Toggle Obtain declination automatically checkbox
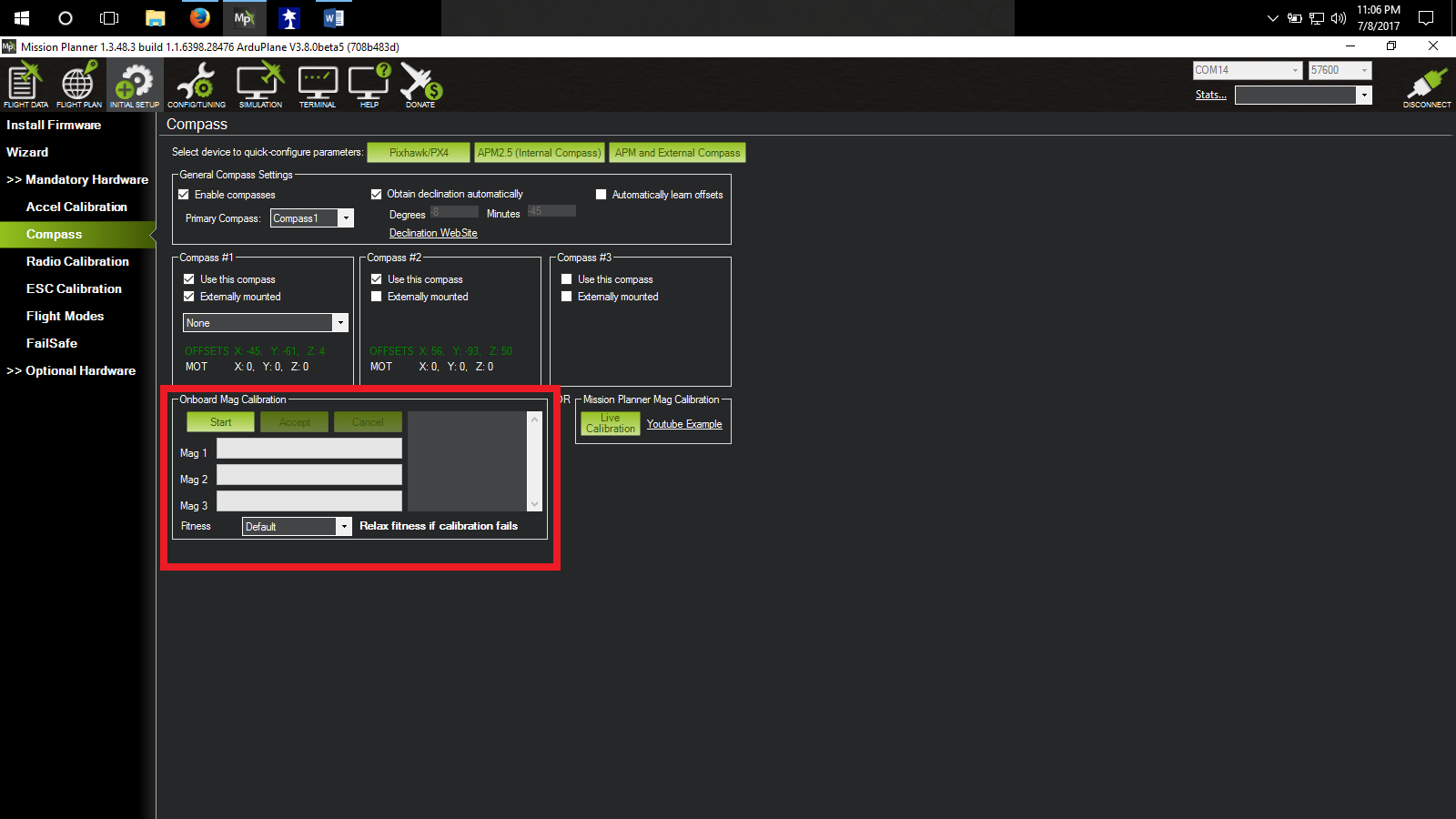Screen dimensions: 1456x819 pyautogui.click(x=376, y=194)
